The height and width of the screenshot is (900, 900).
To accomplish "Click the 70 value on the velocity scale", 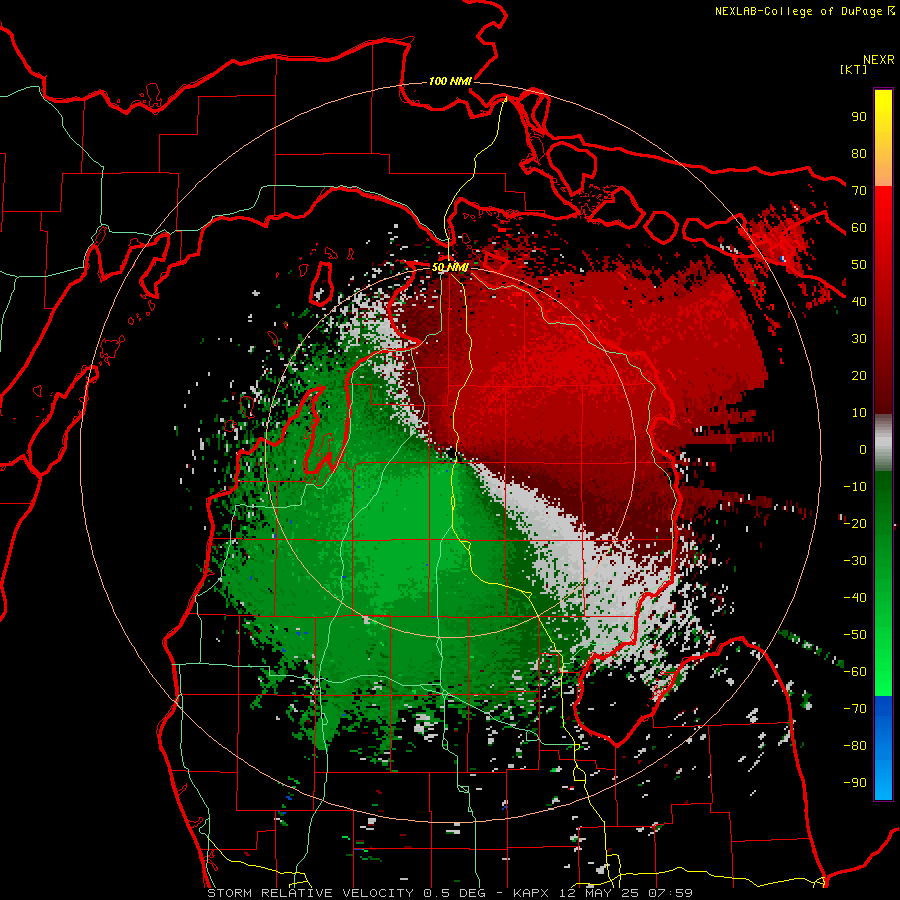I will click(x=859, y=191).
